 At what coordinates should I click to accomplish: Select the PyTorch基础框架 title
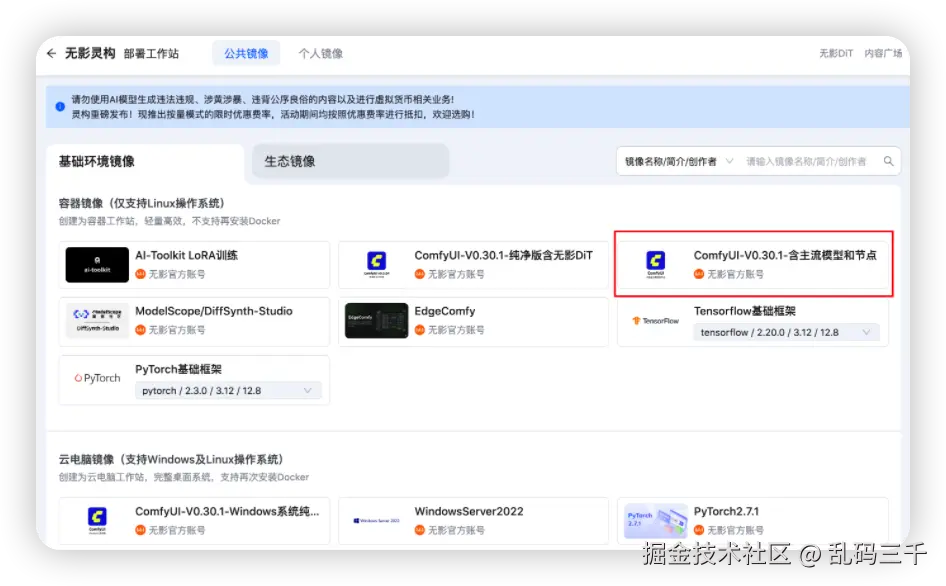click(179, 369)
